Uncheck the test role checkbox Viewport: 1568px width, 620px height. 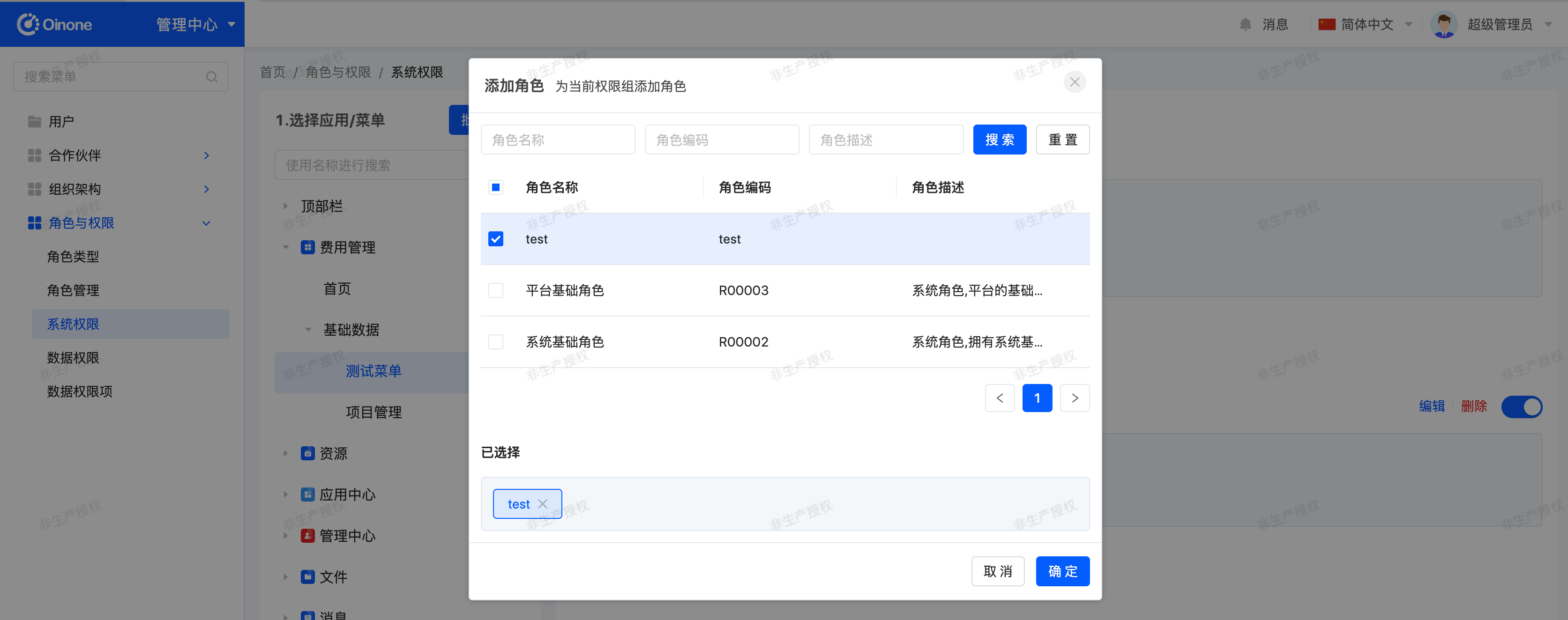pyautogui.click(x=495, y=239)
